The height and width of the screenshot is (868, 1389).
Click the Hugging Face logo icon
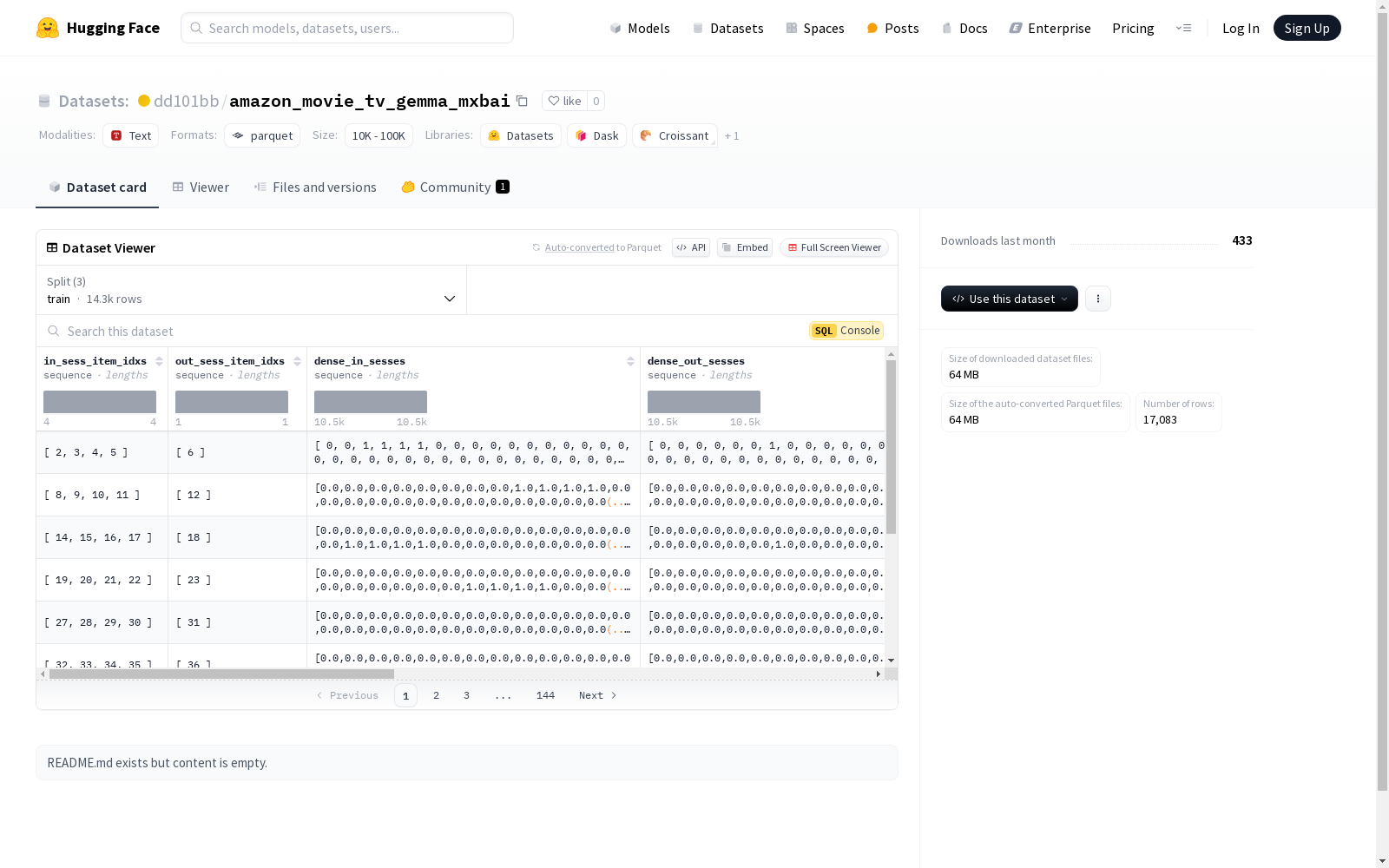tap(48, 28)
